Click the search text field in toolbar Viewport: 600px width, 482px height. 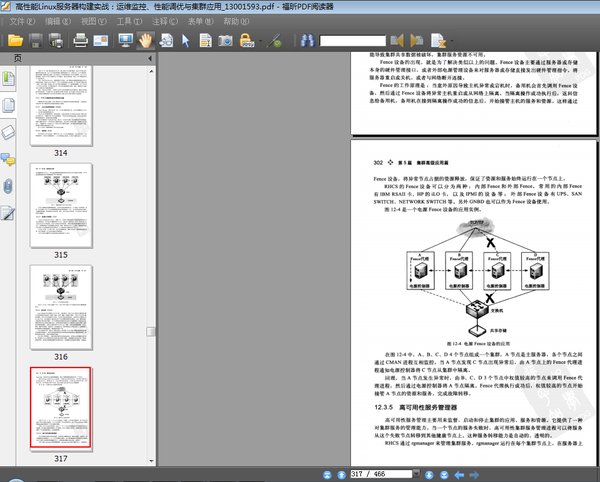tap(352, 41)
